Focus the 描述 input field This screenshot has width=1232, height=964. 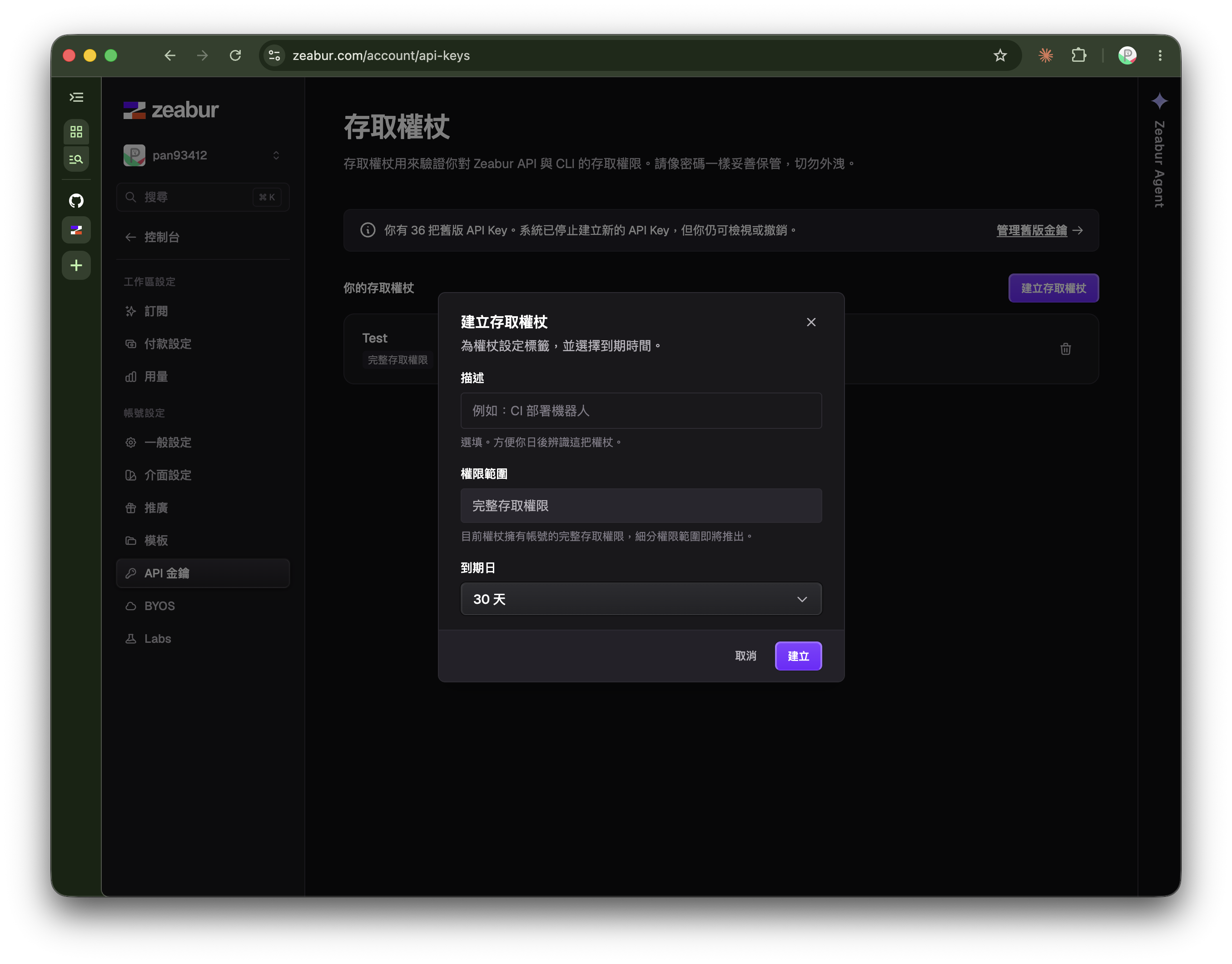[x=641, y=411]
